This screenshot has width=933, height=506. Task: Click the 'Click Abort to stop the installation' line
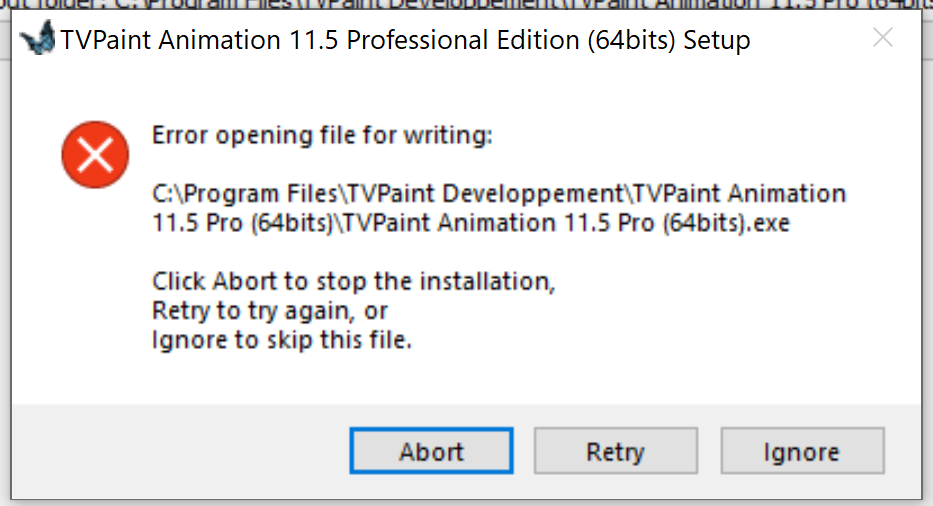click(353, 281)
